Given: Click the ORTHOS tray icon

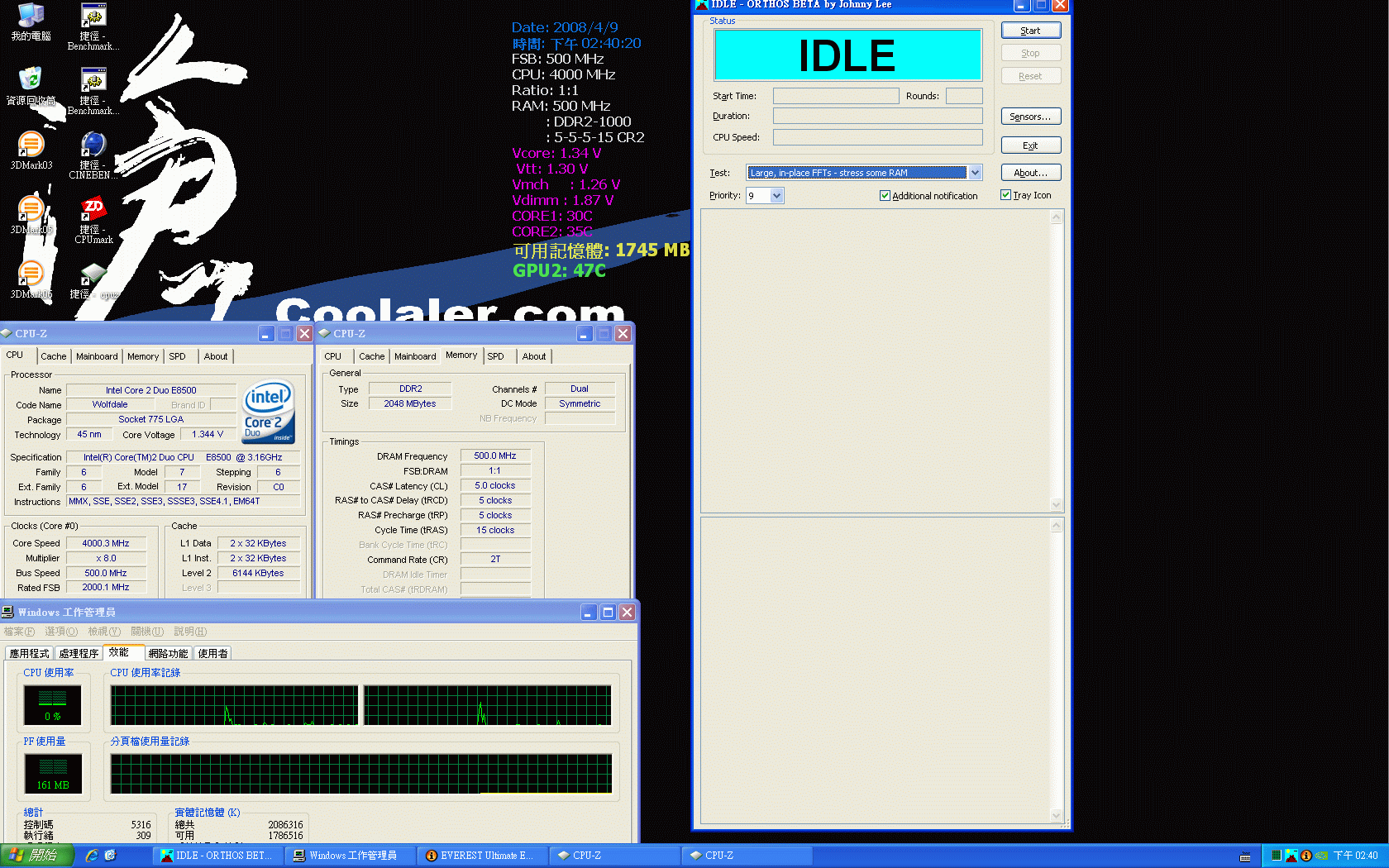Looking at the screenshot, I should [1291, 856].
